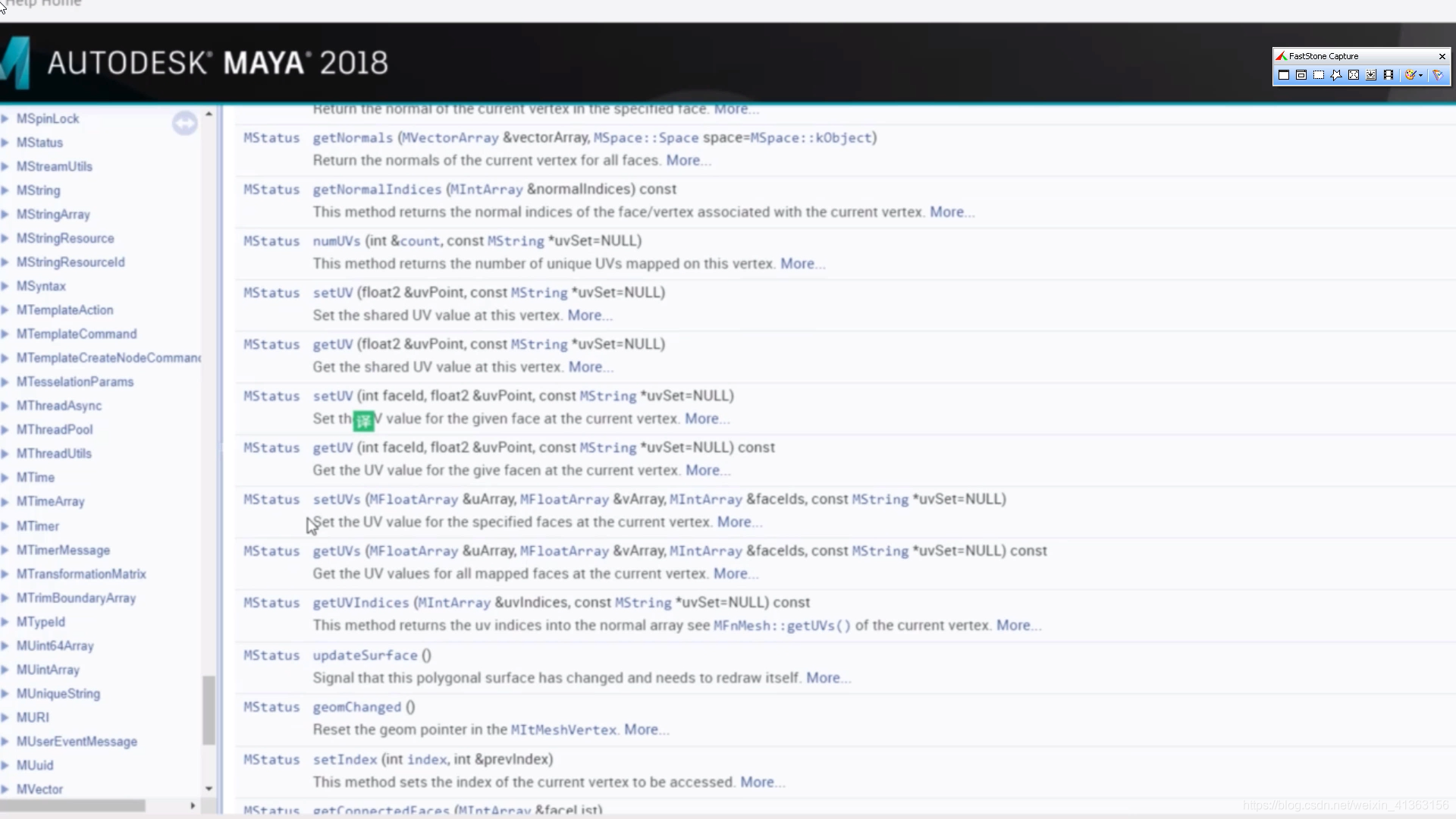Open the getNormalIndices method link
1456x819 pixels.
(x=377, y=189)
